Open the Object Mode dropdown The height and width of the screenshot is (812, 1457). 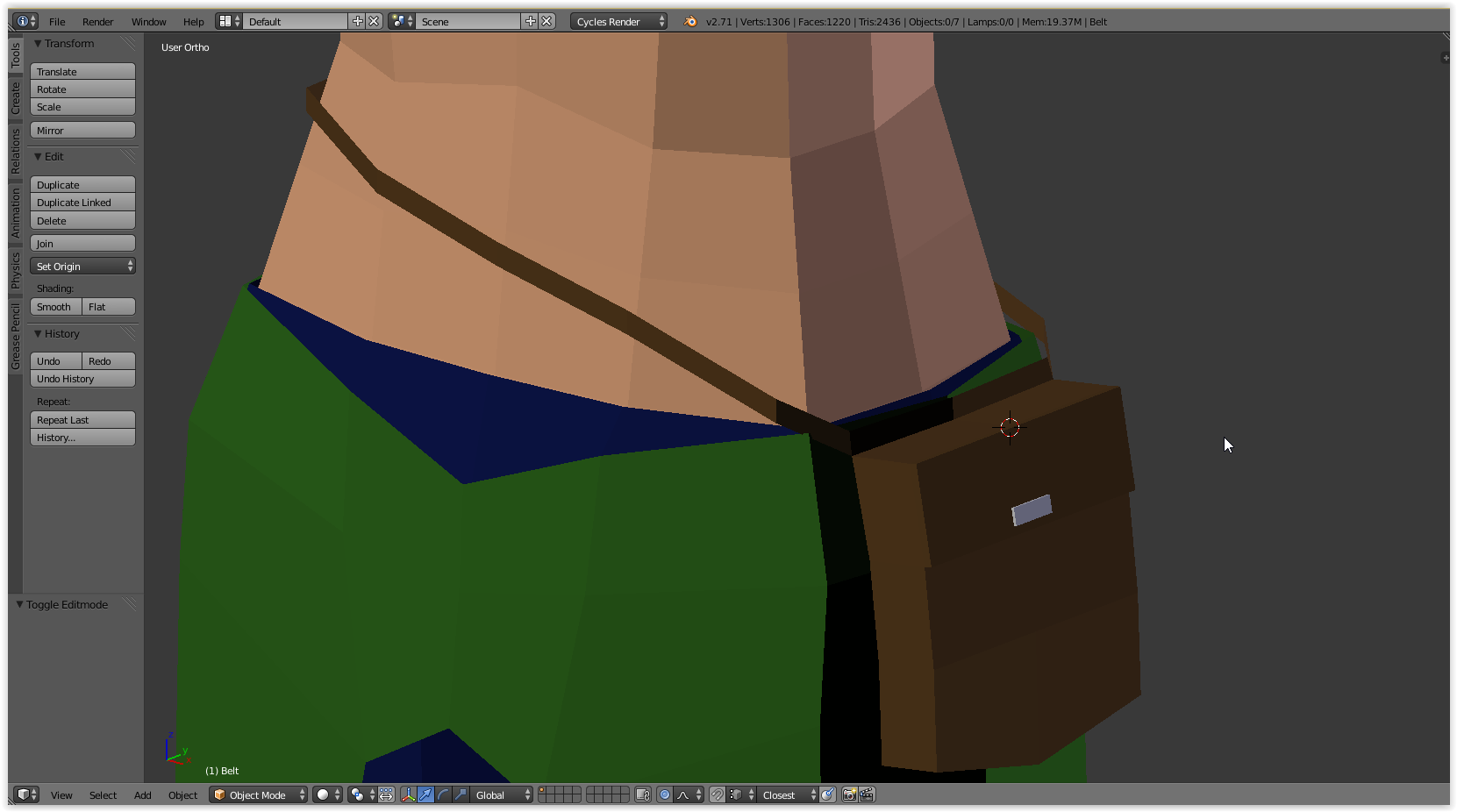(x=259, y=794)
